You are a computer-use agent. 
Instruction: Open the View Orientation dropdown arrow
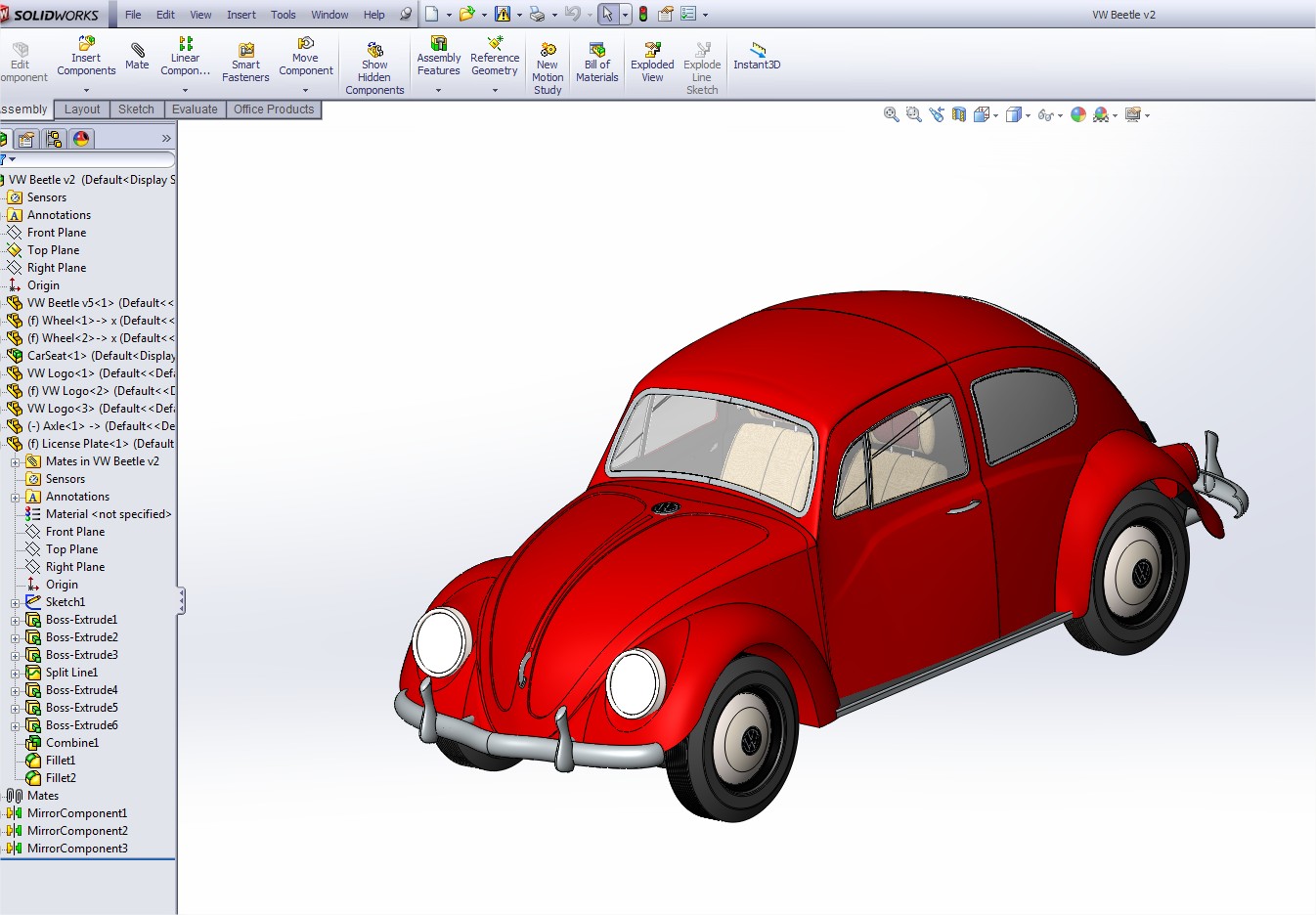pos(995,115)
